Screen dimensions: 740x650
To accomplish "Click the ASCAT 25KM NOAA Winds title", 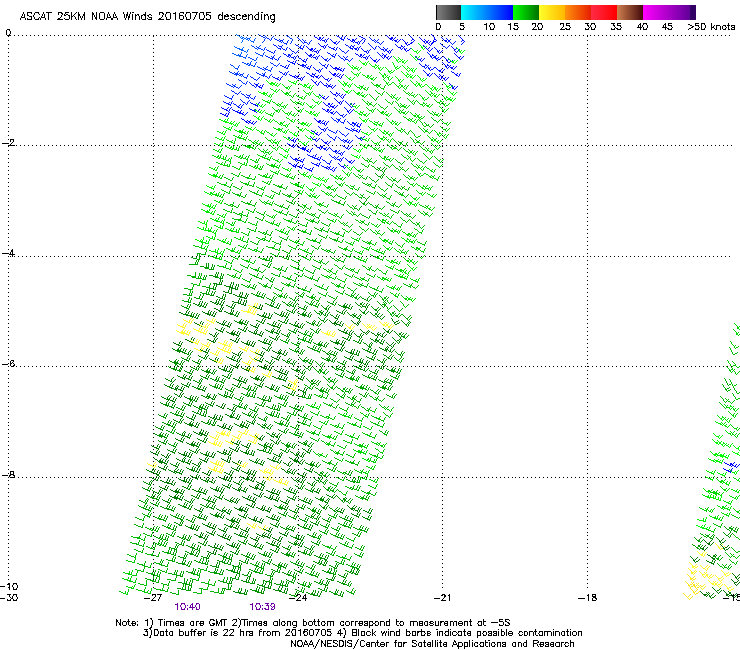I will tap(147, 17).
